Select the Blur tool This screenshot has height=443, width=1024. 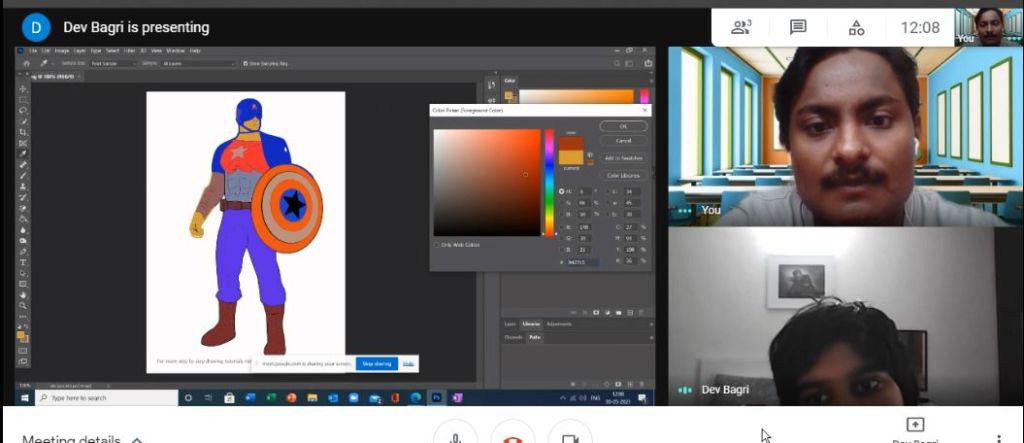23,230
